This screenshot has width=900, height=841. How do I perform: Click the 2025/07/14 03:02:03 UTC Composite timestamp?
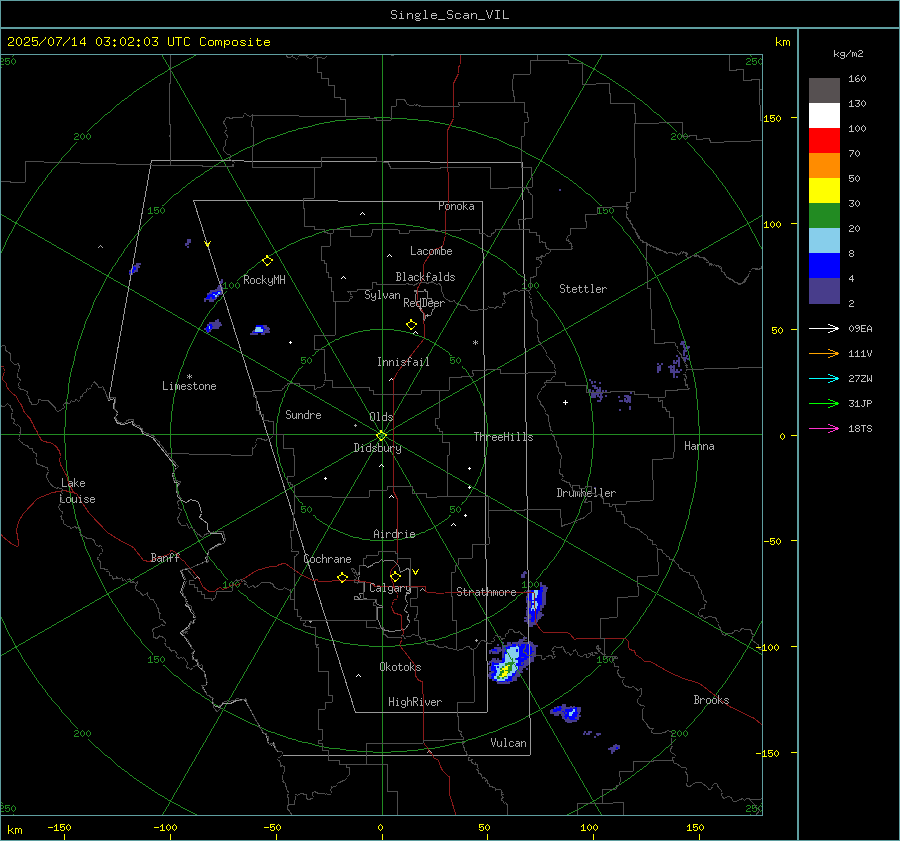(138, 42)
